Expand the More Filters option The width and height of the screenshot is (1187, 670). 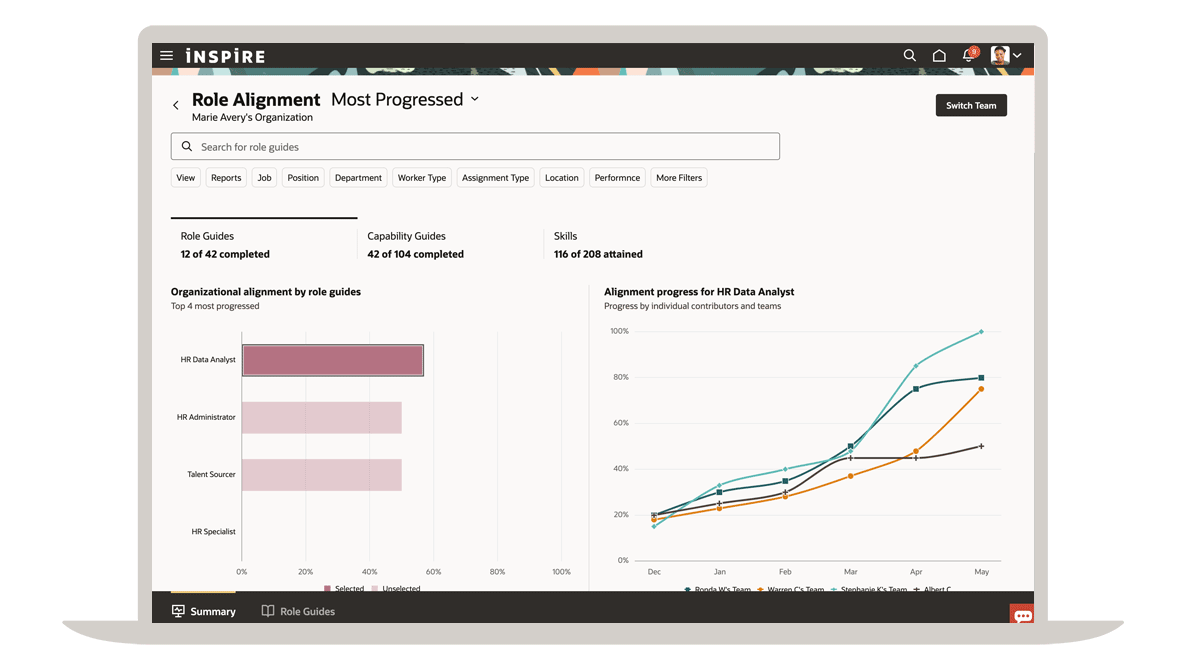tap(679, 178)
